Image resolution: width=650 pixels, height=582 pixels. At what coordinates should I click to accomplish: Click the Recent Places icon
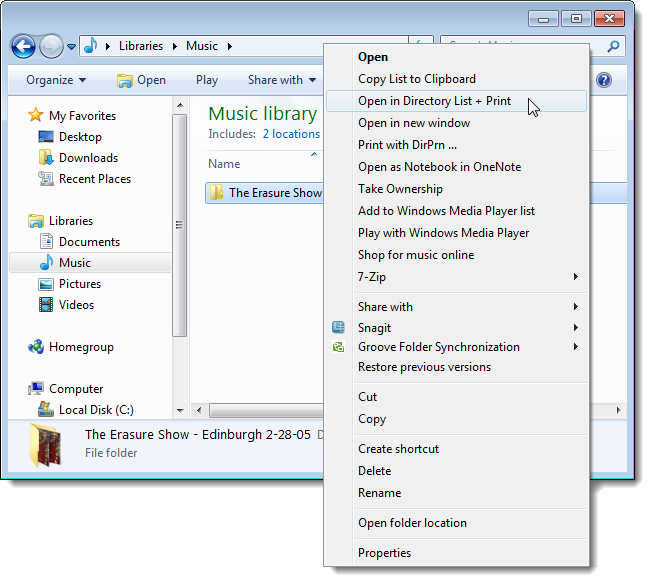[x=46, y=179]
